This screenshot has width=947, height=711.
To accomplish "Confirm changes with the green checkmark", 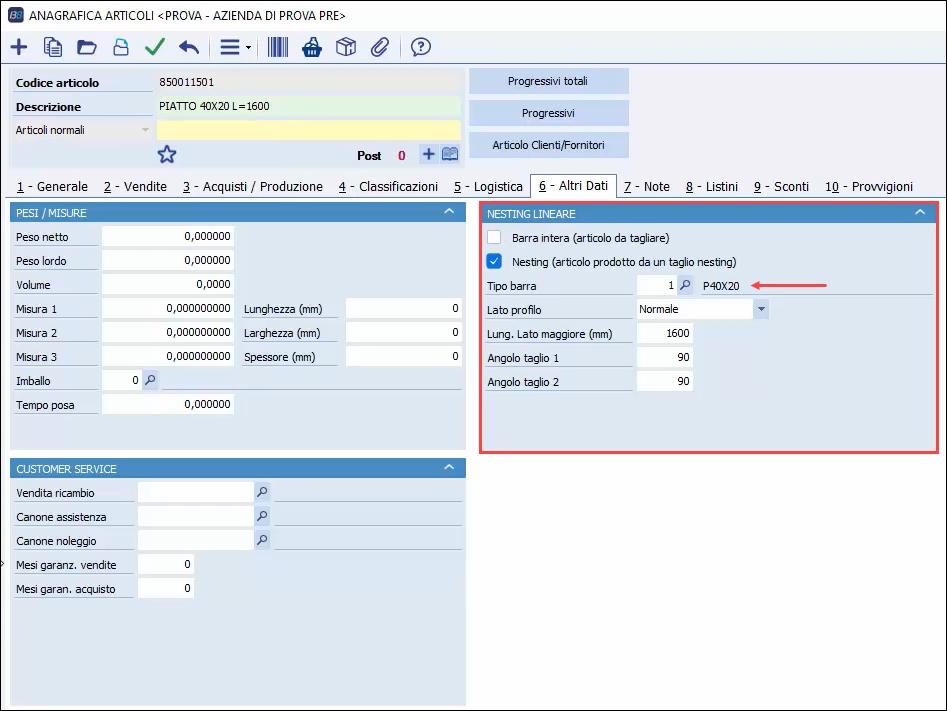I will tap(154, 47).
